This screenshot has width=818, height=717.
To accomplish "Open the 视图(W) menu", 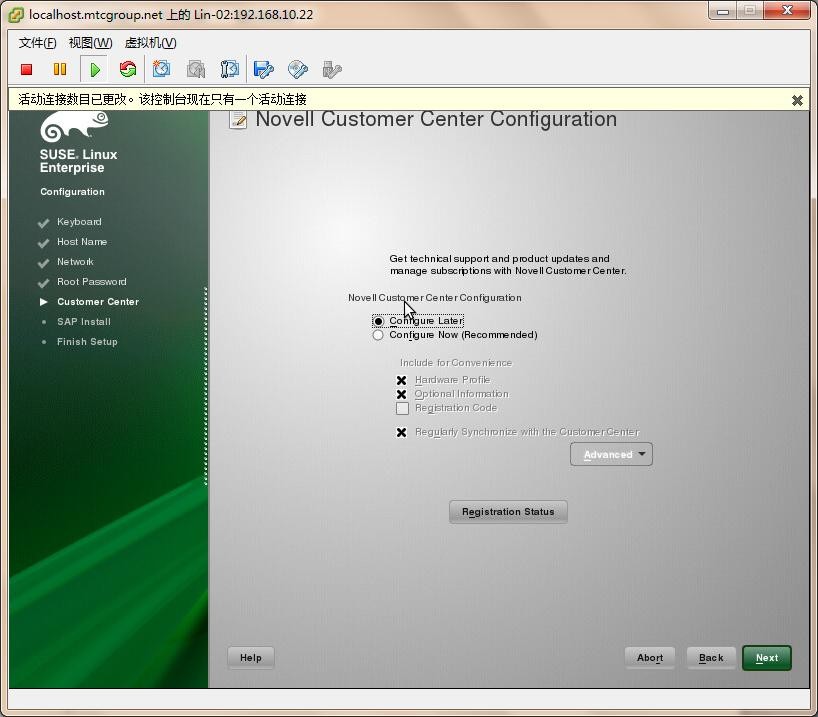I will click(x=90, y=43).
